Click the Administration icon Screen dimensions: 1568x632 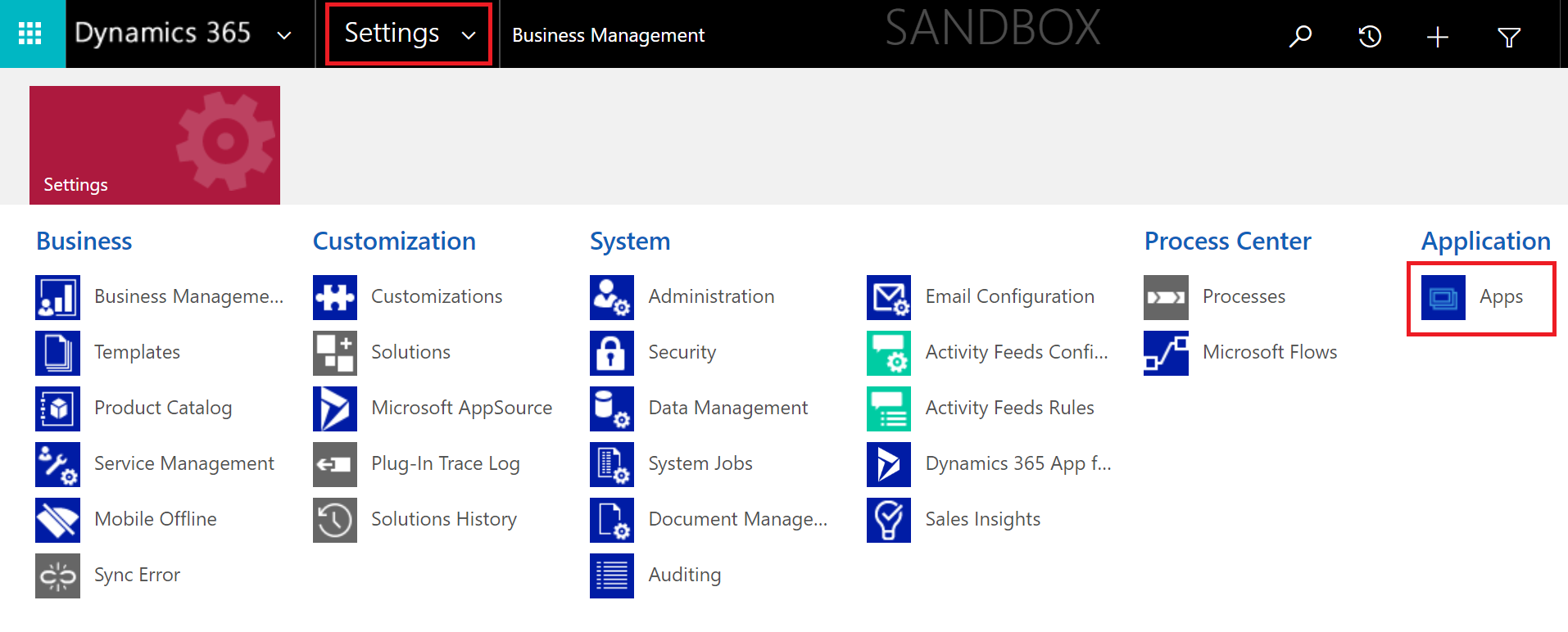tap(612, 297)
